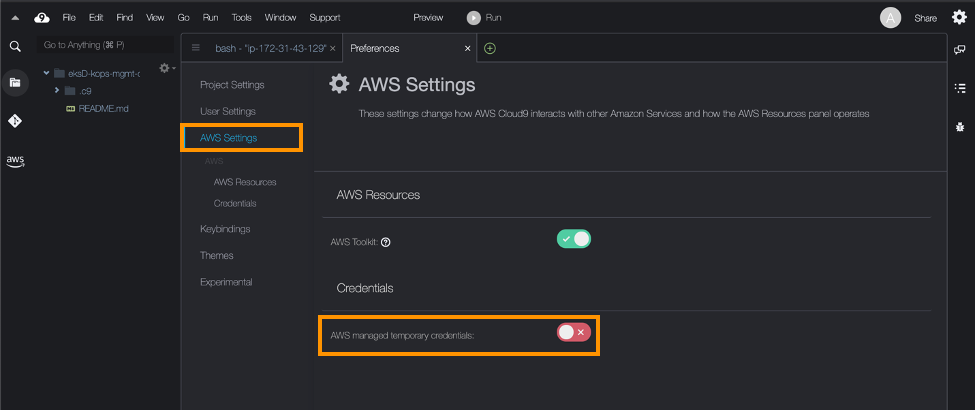
Task: Open the Debugger bug icon panel
Action: tap(960, 127)
